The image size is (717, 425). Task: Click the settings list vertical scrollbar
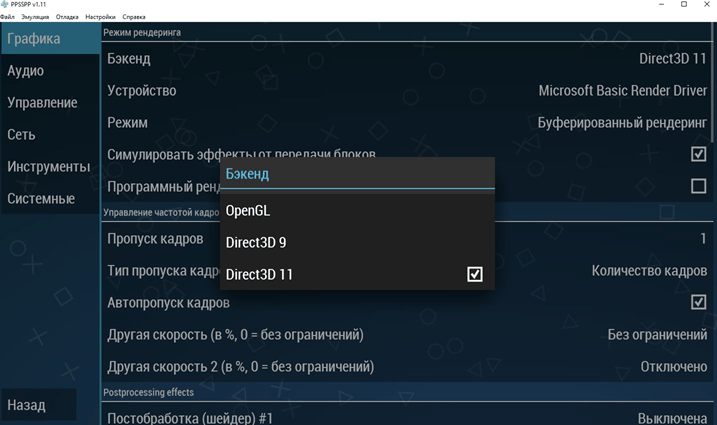[714, 82]
